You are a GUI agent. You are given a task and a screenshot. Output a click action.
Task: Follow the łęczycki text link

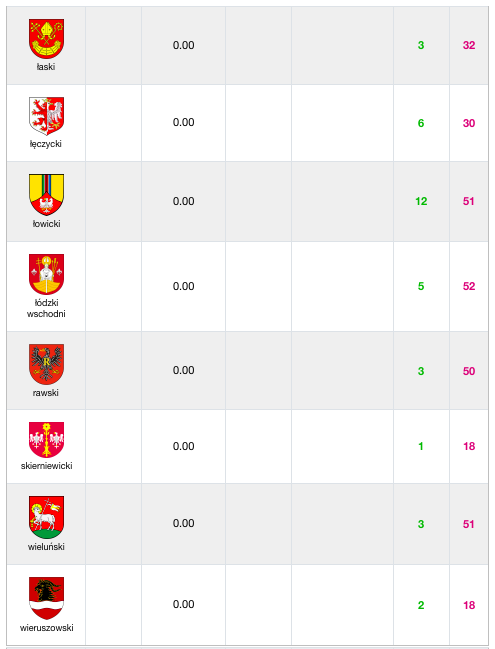click(x=46, y=144)
